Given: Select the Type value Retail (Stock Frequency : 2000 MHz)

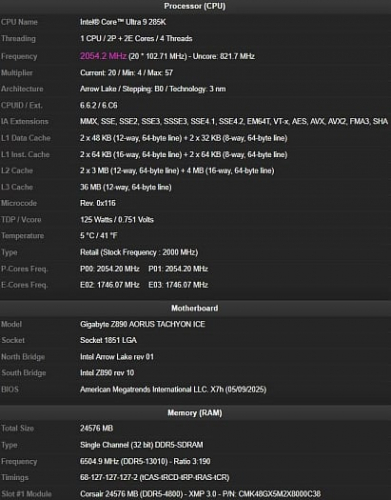Looking at the screenshot, I should click(139, 253).
